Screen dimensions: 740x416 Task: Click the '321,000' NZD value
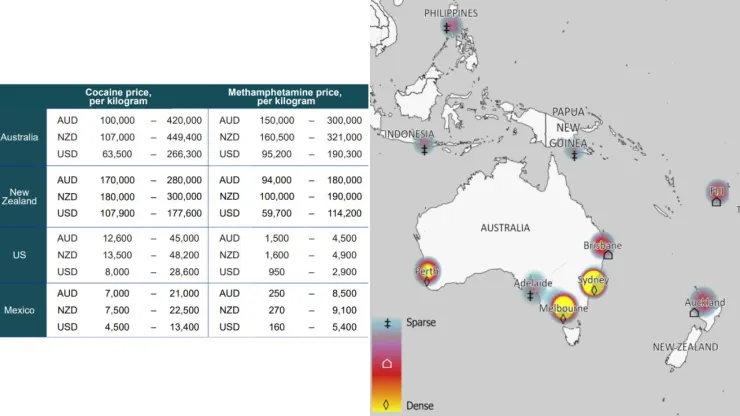tap(345, 137)
